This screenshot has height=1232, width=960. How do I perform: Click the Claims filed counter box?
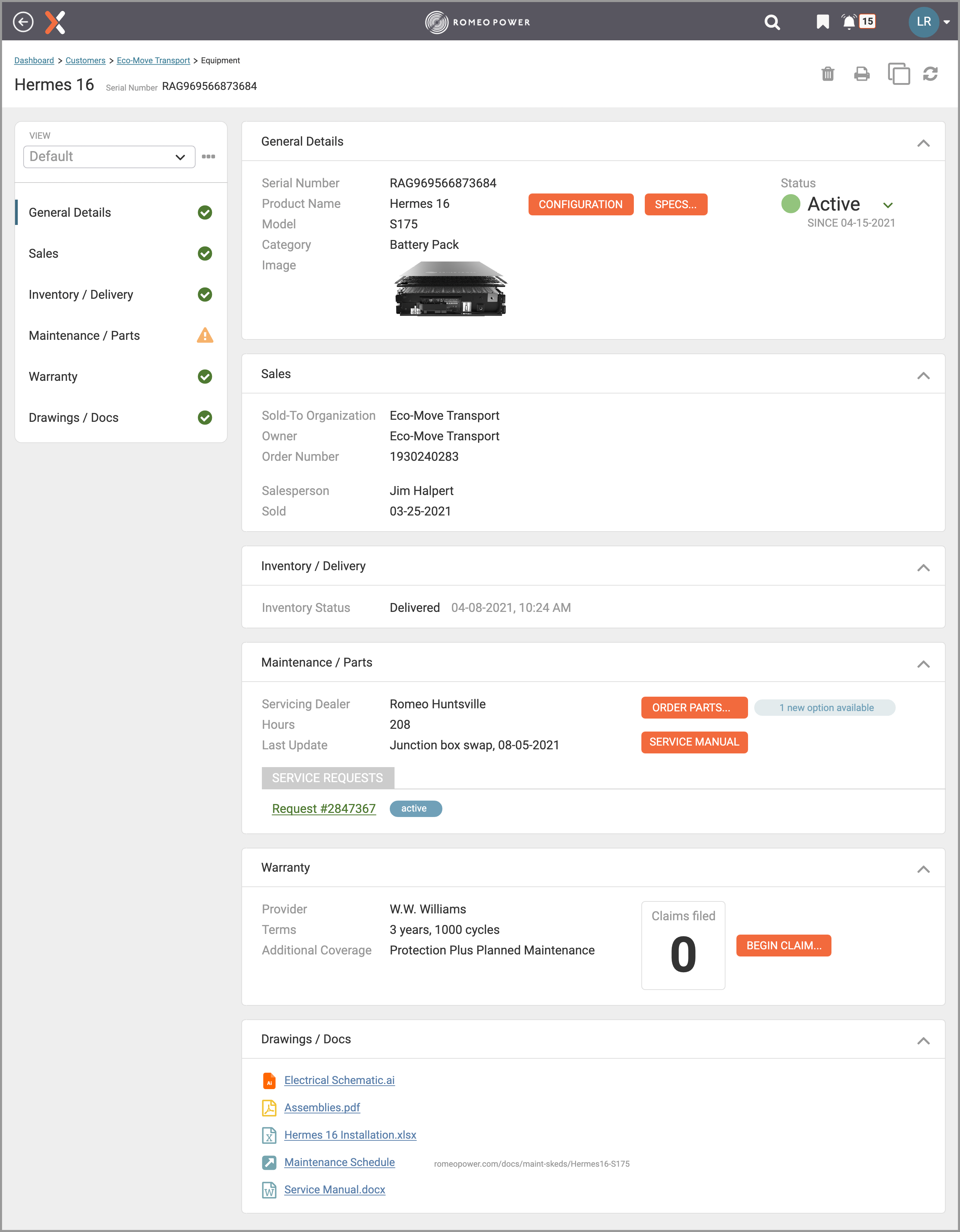pyautogui.click(x=682, y=945)
